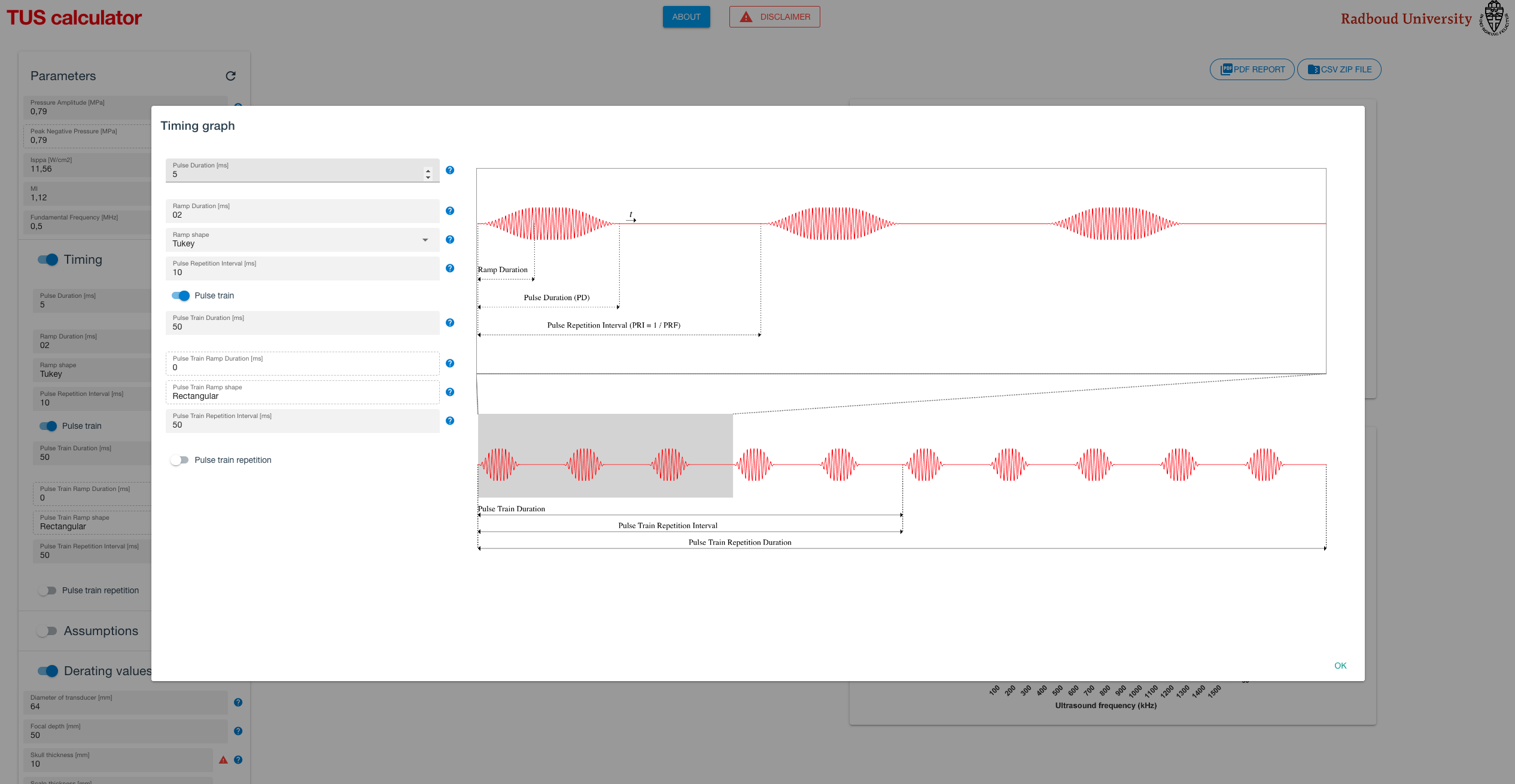Viewport: 1515px width, 784px height.
Task: Click help icon next to Pulse Duration field
Action: [450, 170]
